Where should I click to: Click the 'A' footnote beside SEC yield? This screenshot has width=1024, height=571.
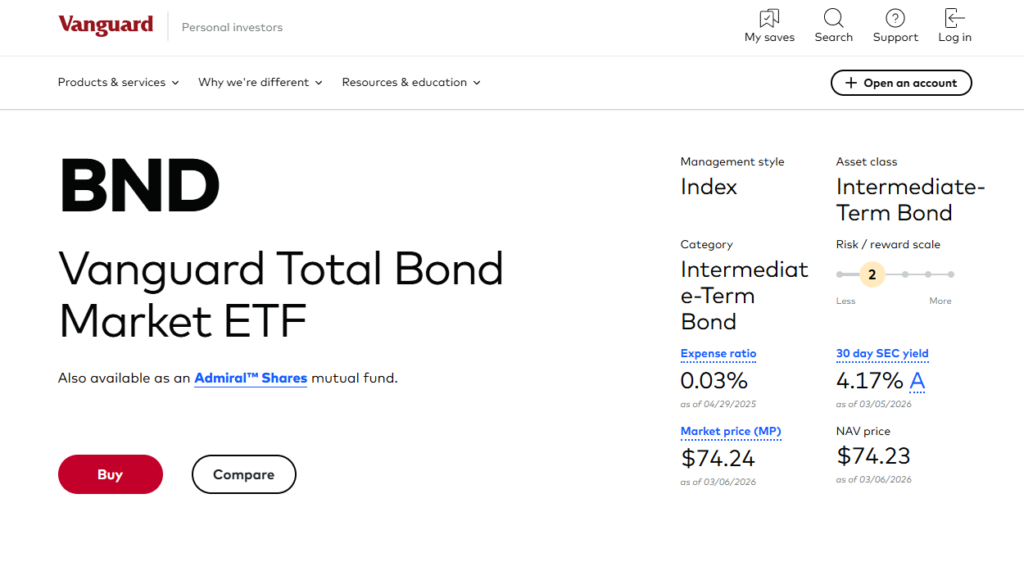[917, 381]
